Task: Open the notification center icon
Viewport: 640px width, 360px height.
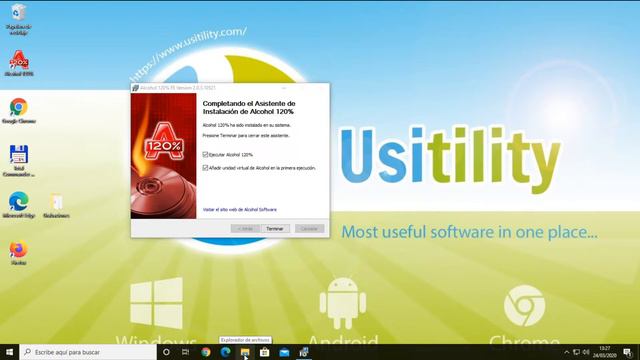Action: (x=627, y=352)
